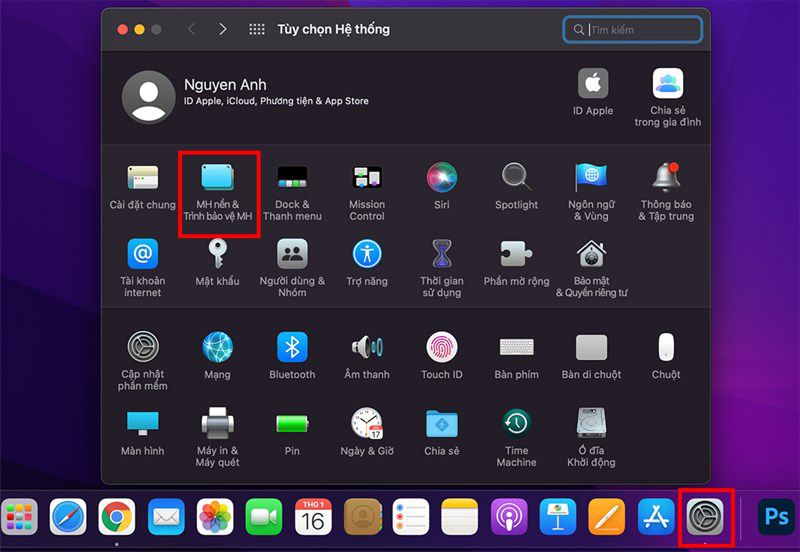Click System Preferences in the Dock
The width and height of the screenshot is (800, 552).
click(x=705, y=517)
